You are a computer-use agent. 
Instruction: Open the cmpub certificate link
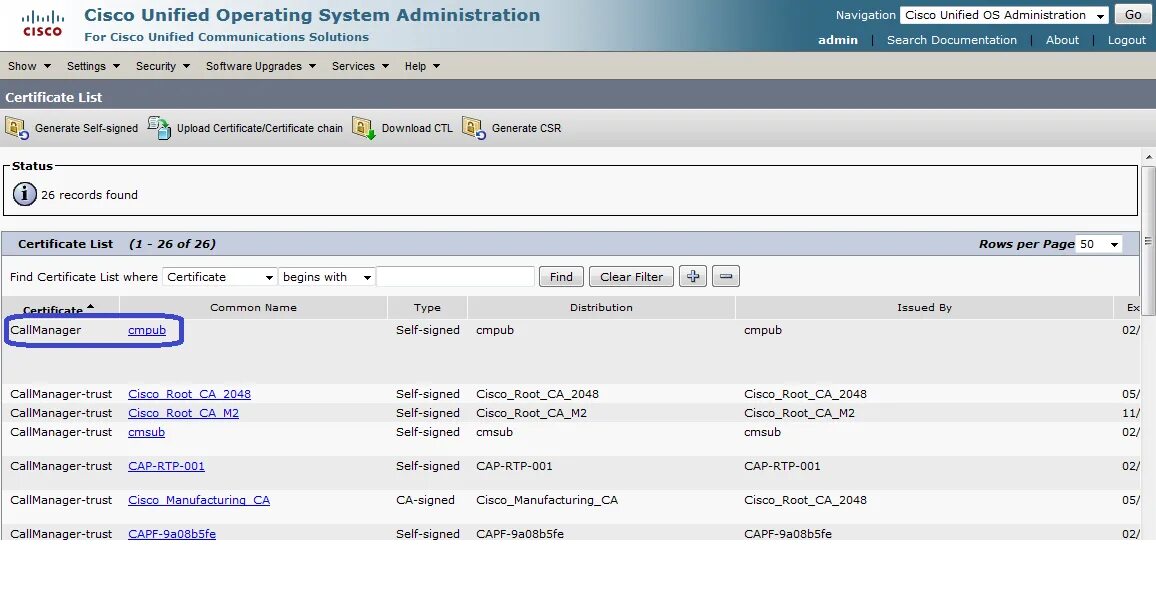click(x=147, y=330)
